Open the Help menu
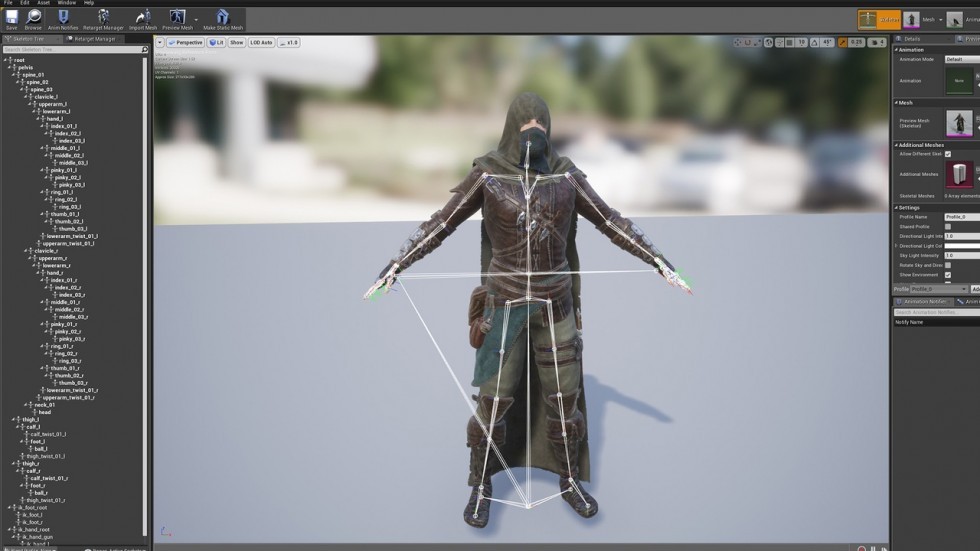Viewport: 980px width, 551px height. pyautogui.click(x=89, y=2)
